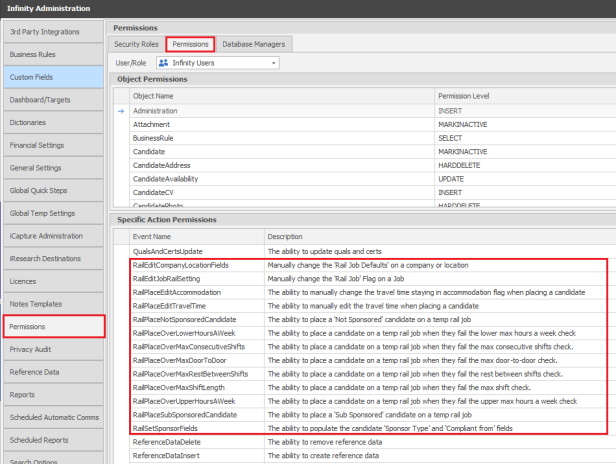The image size is (616, 464).
Task: Select the CandidateAvailability object row
Action: click(x=365, y=179)
